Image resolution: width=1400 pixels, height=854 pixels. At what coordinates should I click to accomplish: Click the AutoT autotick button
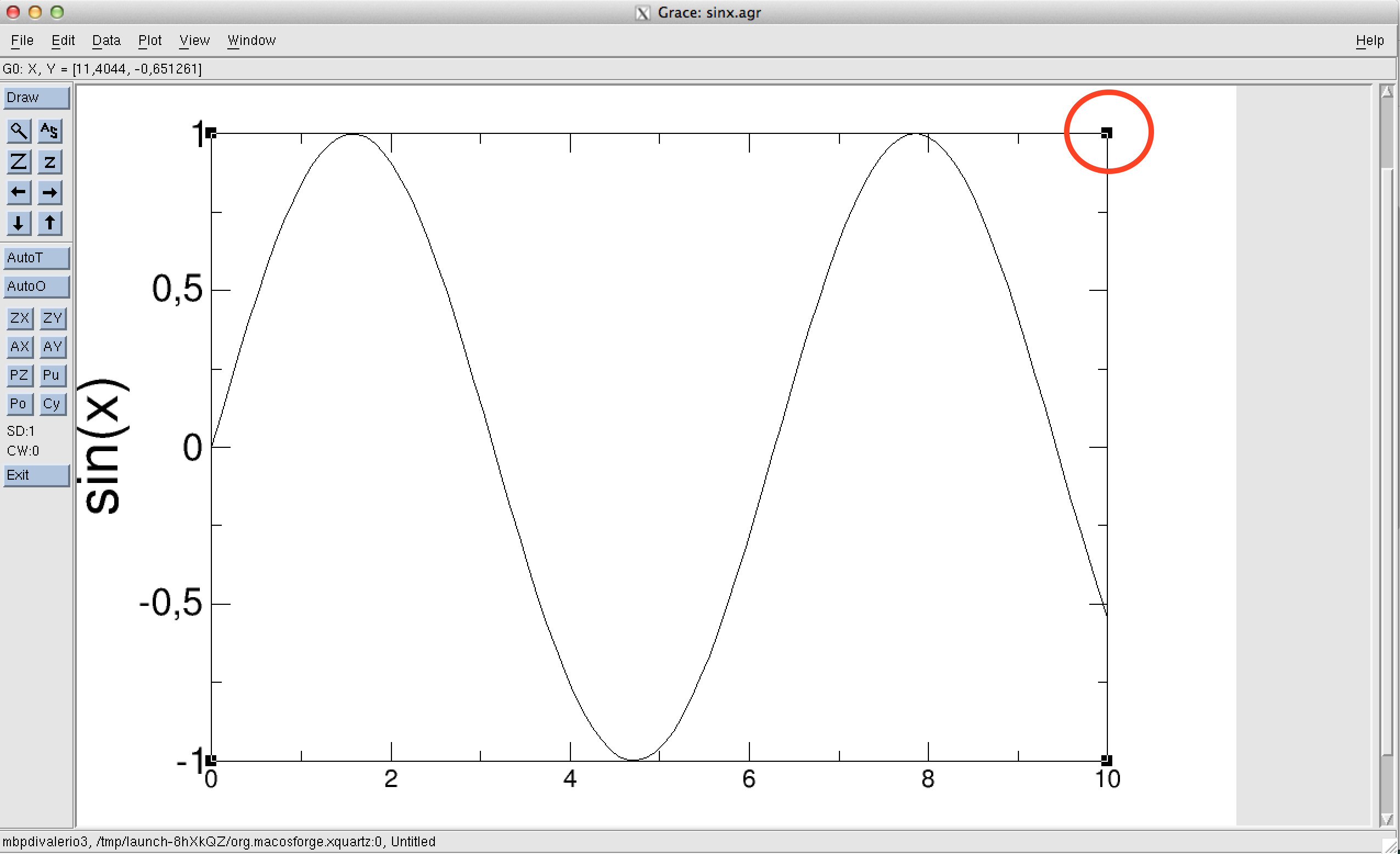pyautogui.click(x=36, y=258)
